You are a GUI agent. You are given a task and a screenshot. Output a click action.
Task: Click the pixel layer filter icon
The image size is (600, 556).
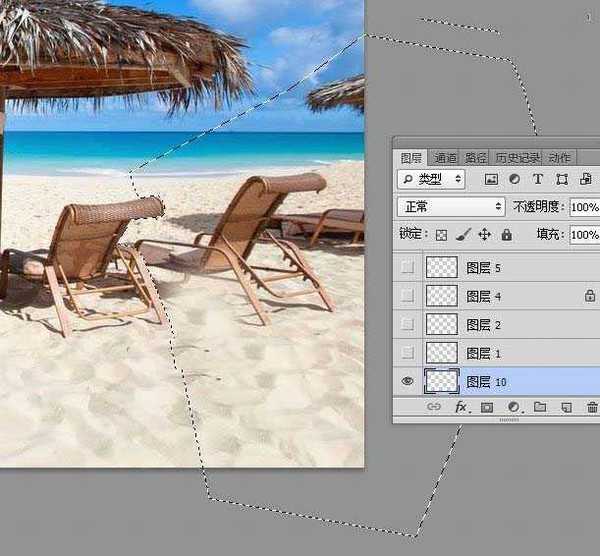[491, 180]
